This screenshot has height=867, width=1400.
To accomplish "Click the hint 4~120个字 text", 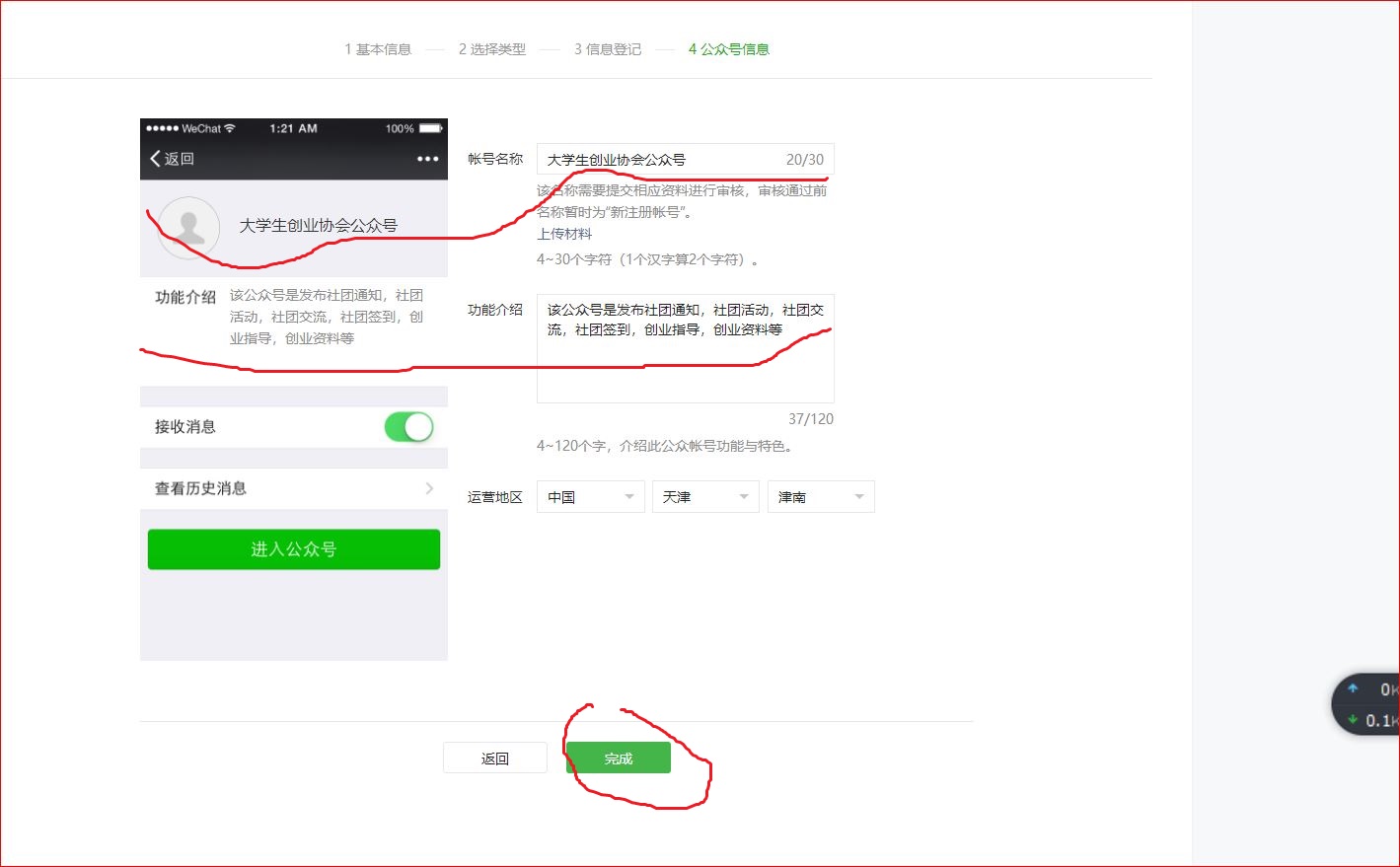I will 665,446.
